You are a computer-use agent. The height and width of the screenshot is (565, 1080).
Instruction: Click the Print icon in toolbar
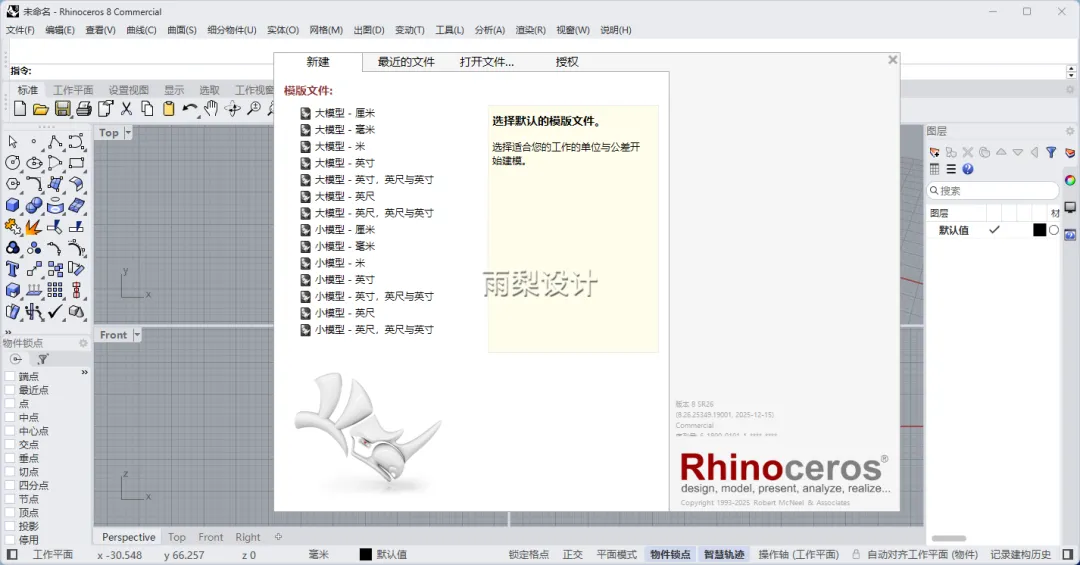pos(83,108)
